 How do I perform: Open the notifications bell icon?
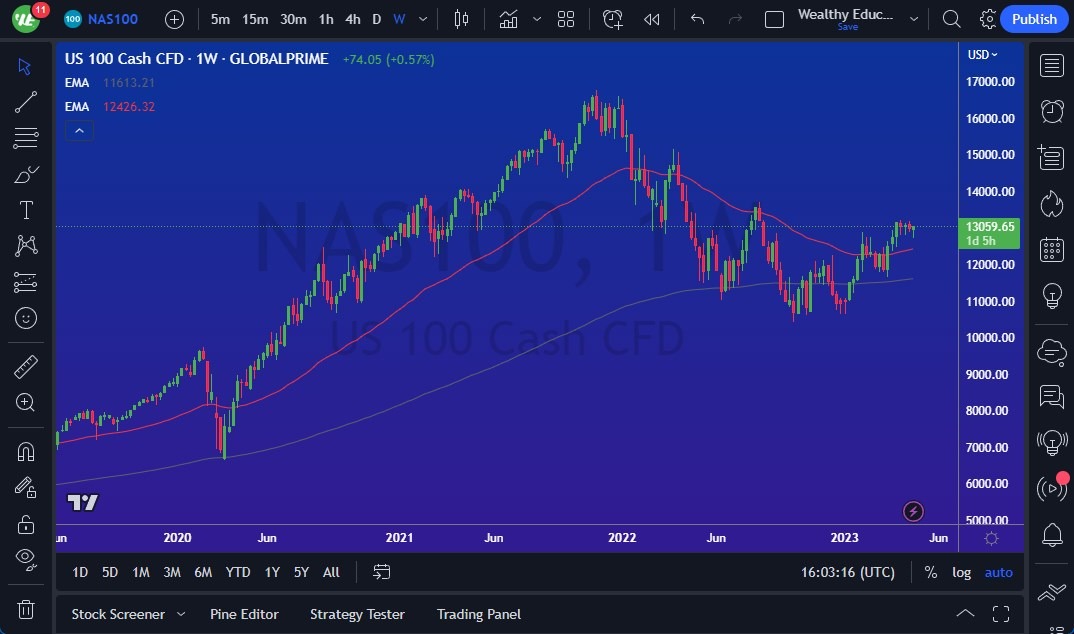pos(1051,534)
